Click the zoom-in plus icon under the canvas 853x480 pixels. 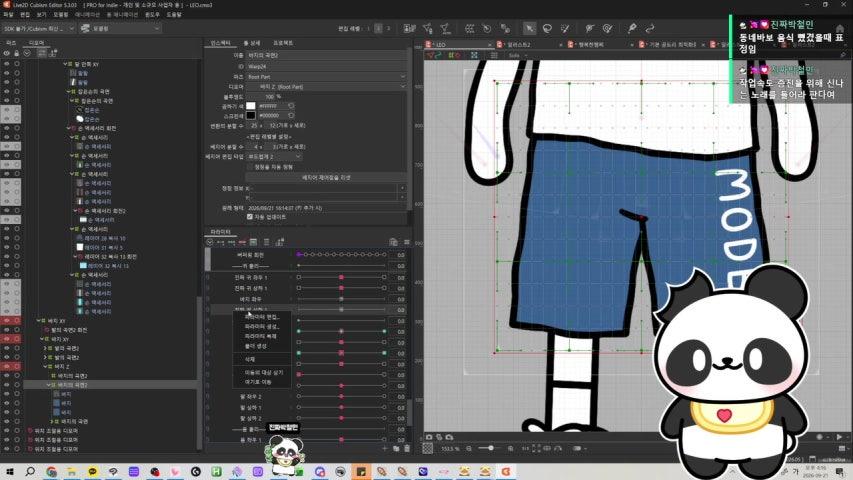pyautogui.click(x=510, y=448)
